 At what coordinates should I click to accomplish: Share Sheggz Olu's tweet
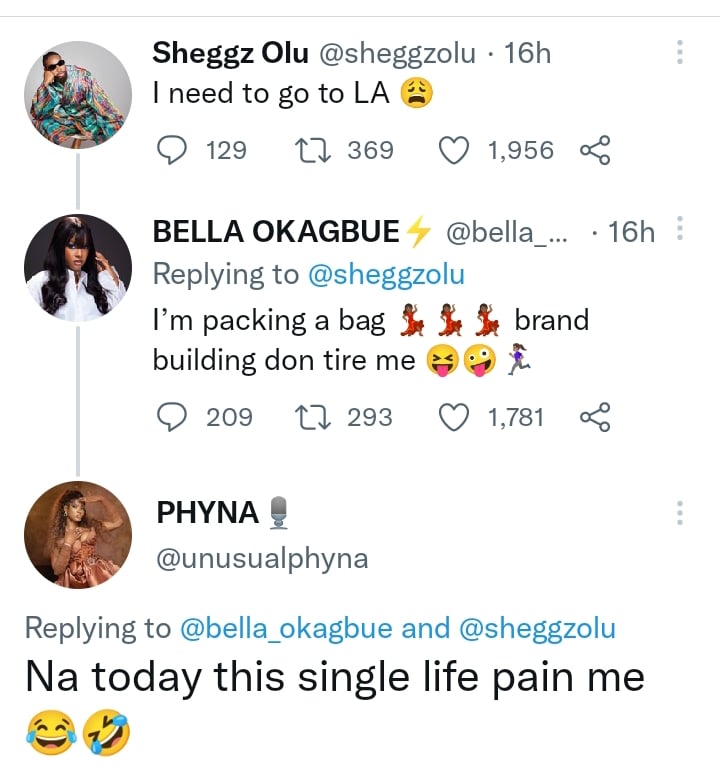pyautogui.click(x=595, y=150)
